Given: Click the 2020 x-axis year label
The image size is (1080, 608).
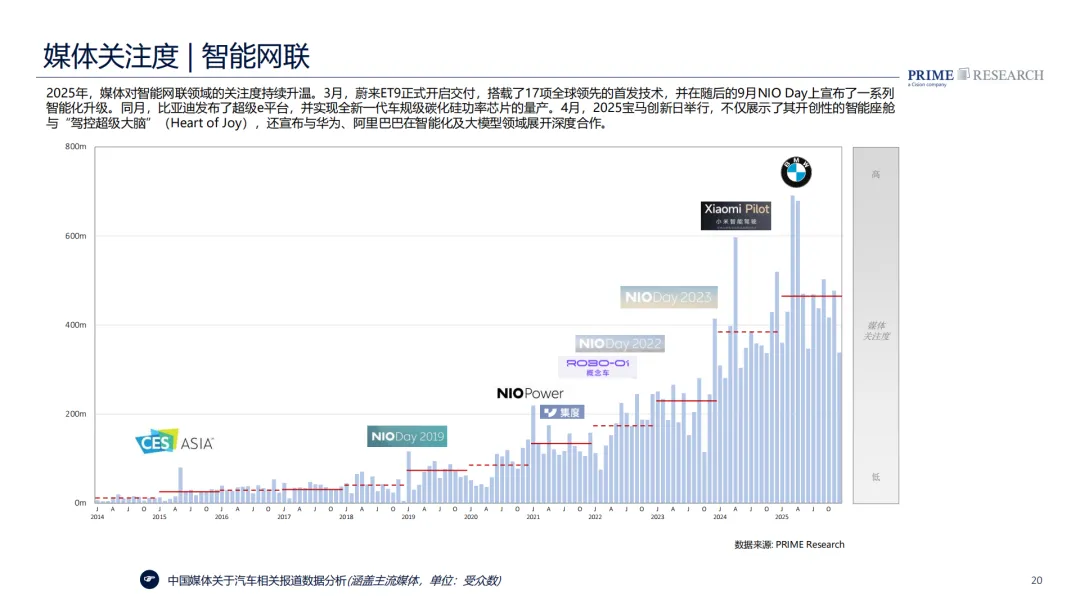Looking at the screenshot, I should pyautogui.click(x=470, y=516).
